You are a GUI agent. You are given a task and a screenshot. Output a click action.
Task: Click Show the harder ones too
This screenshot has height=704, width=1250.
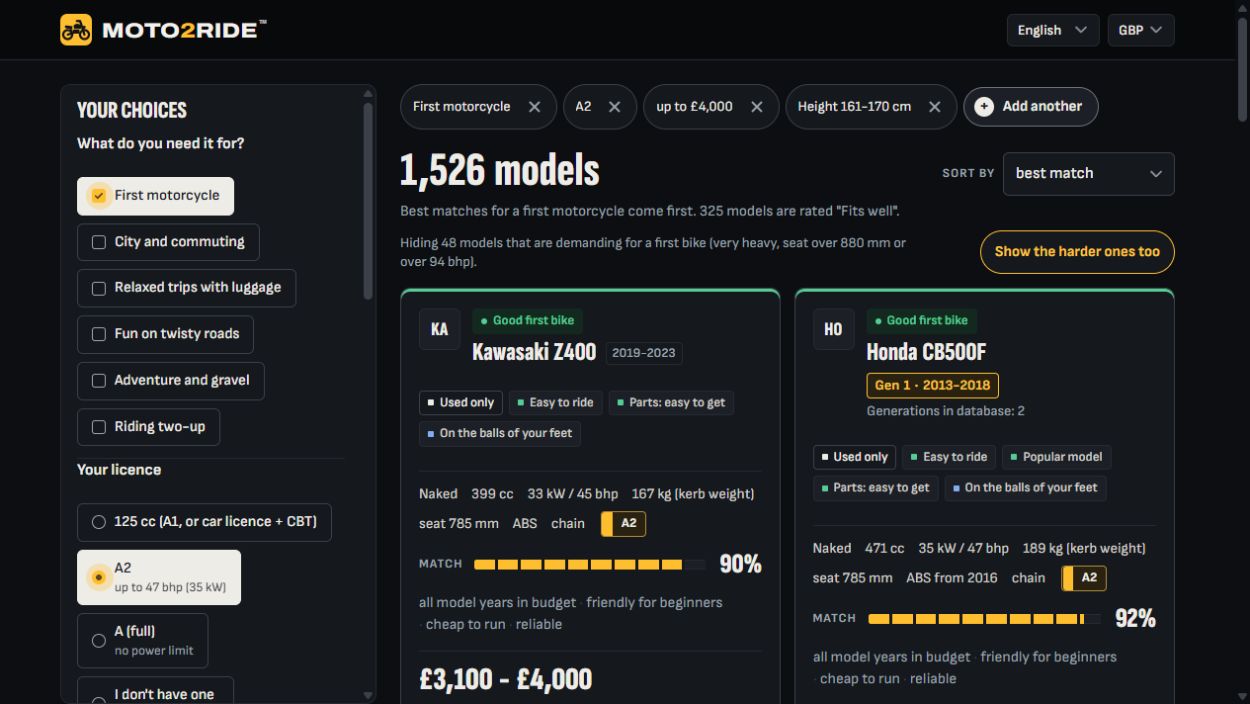(x=1077, y=252)
